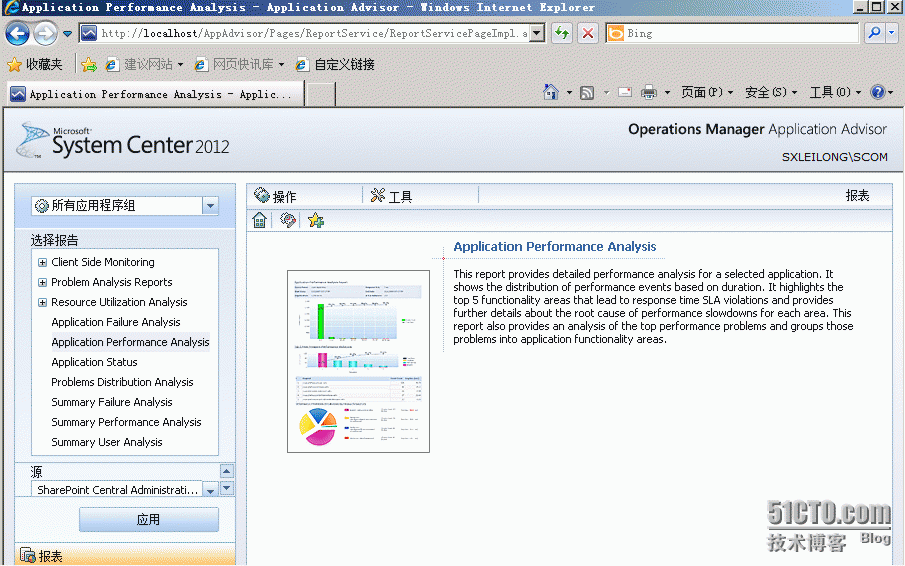Click the red Stop loading icon
This screenshot has width=905, height=566.
pyautogui.click(x=588, y=33)
